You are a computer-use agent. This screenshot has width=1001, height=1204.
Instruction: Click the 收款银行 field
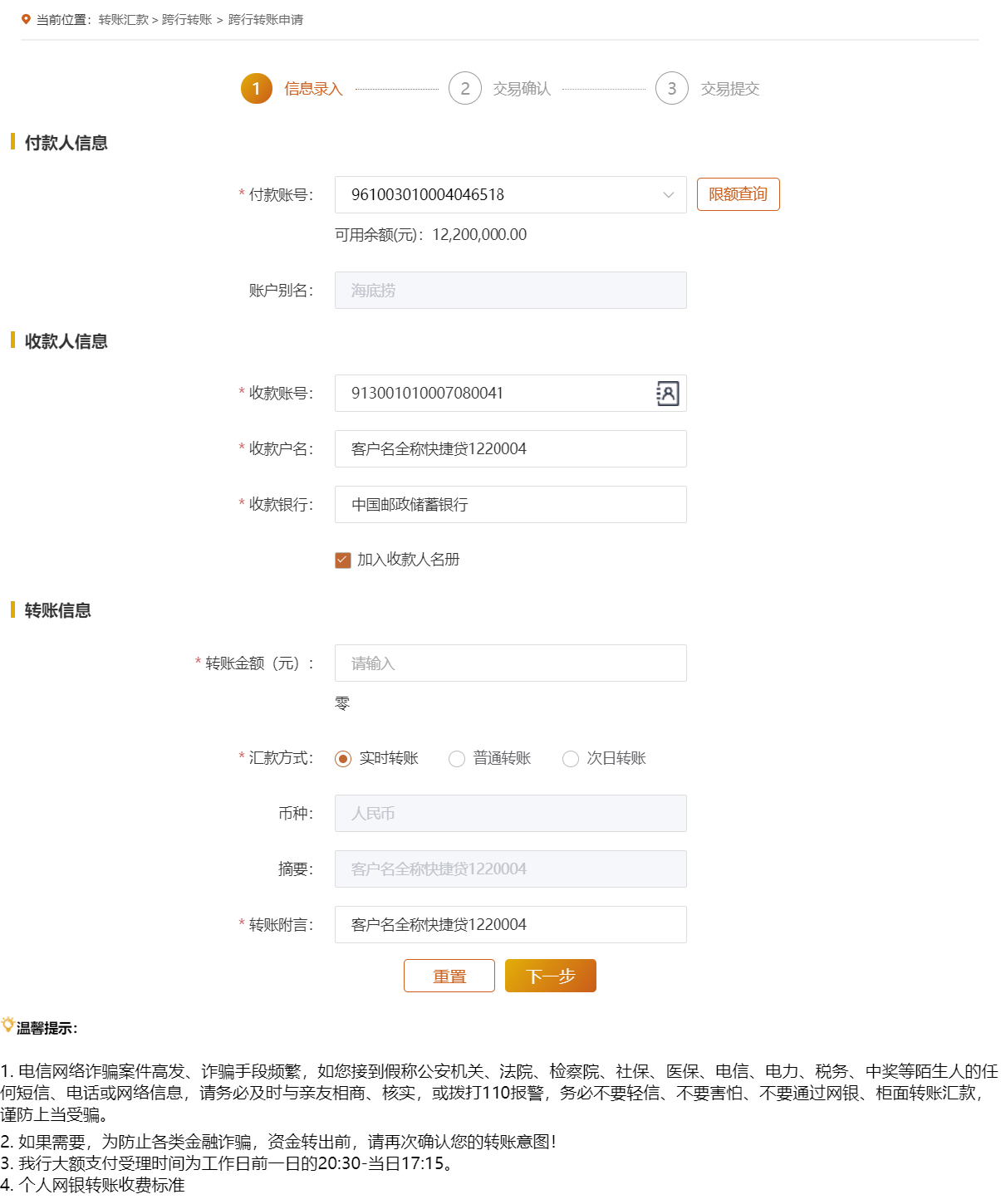(509, 504)
